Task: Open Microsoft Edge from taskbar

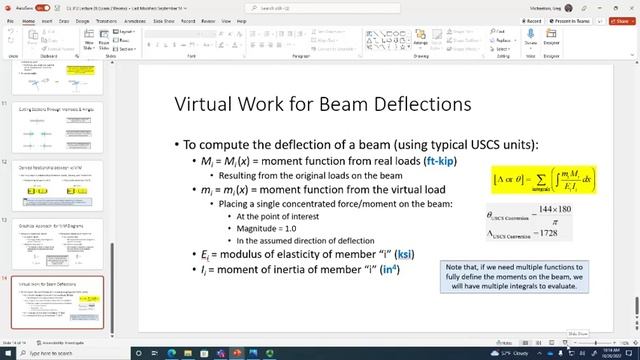Action: pos(171,353)
